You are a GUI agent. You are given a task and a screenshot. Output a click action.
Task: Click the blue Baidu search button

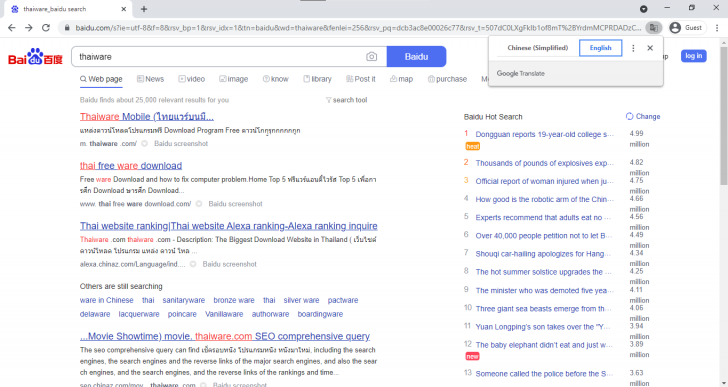(x=416, y=57)
